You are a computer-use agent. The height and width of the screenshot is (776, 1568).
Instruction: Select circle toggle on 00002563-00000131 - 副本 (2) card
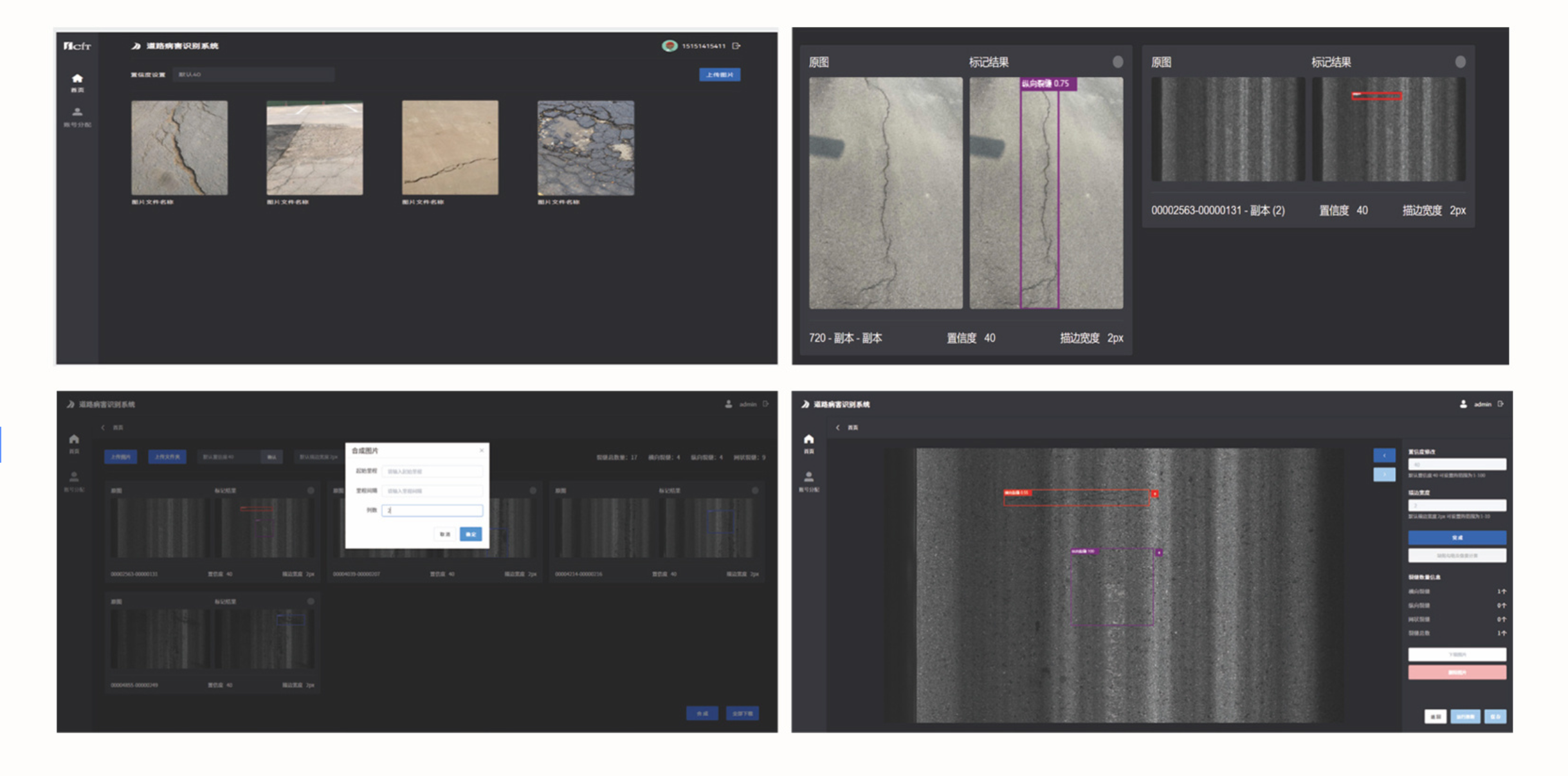tap(1460, 62)
